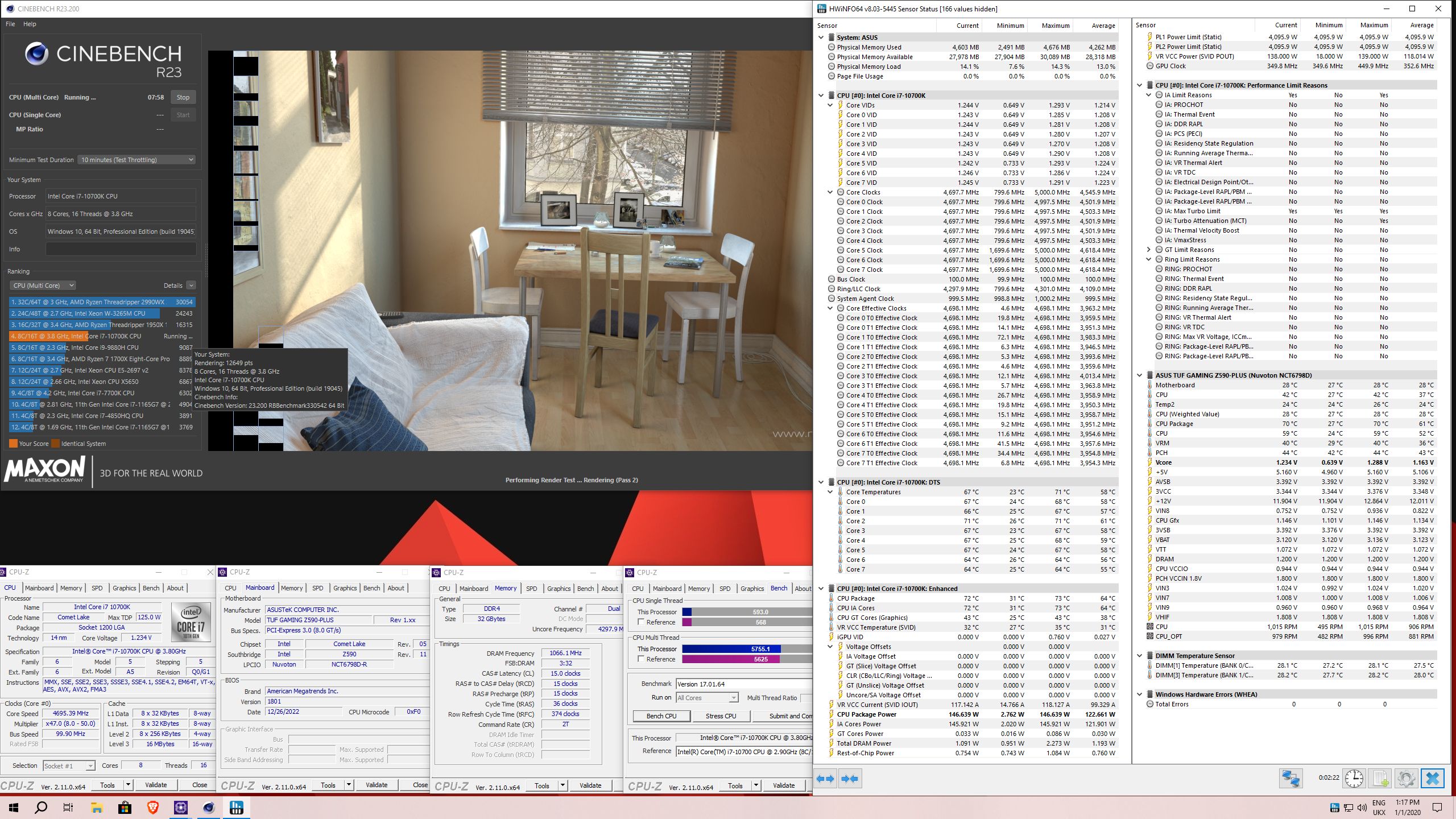
Task: Click Validate in first CPU-Z window
Action: tap(156, 785)
